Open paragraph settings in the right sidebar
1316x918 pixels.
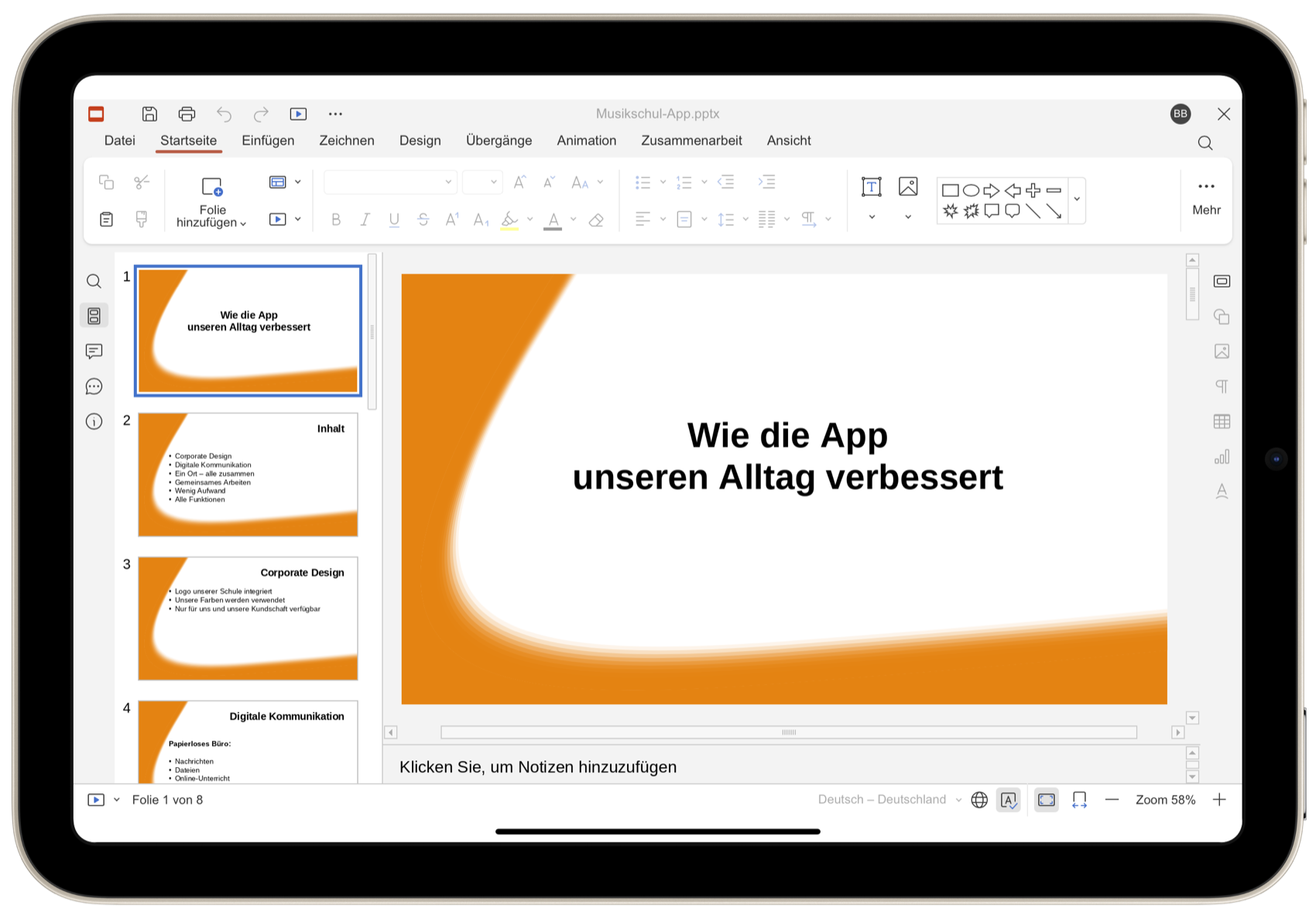1222,386
